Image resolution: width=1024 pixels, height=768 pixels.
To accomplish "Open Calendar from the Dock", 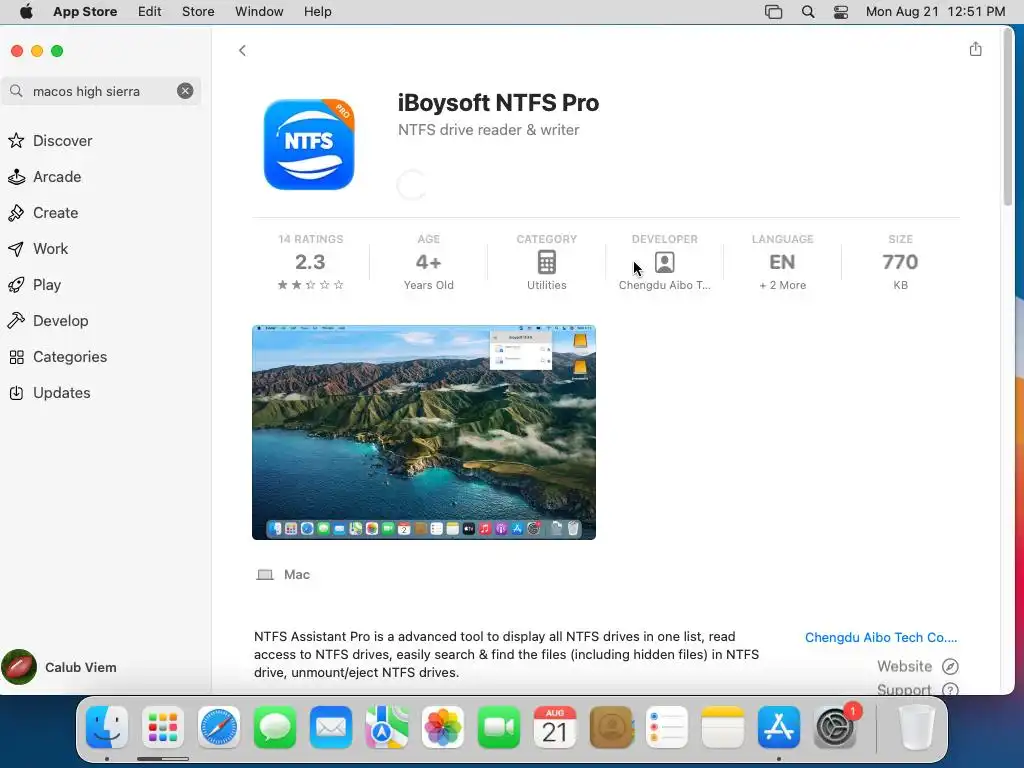I will (555, 726).
